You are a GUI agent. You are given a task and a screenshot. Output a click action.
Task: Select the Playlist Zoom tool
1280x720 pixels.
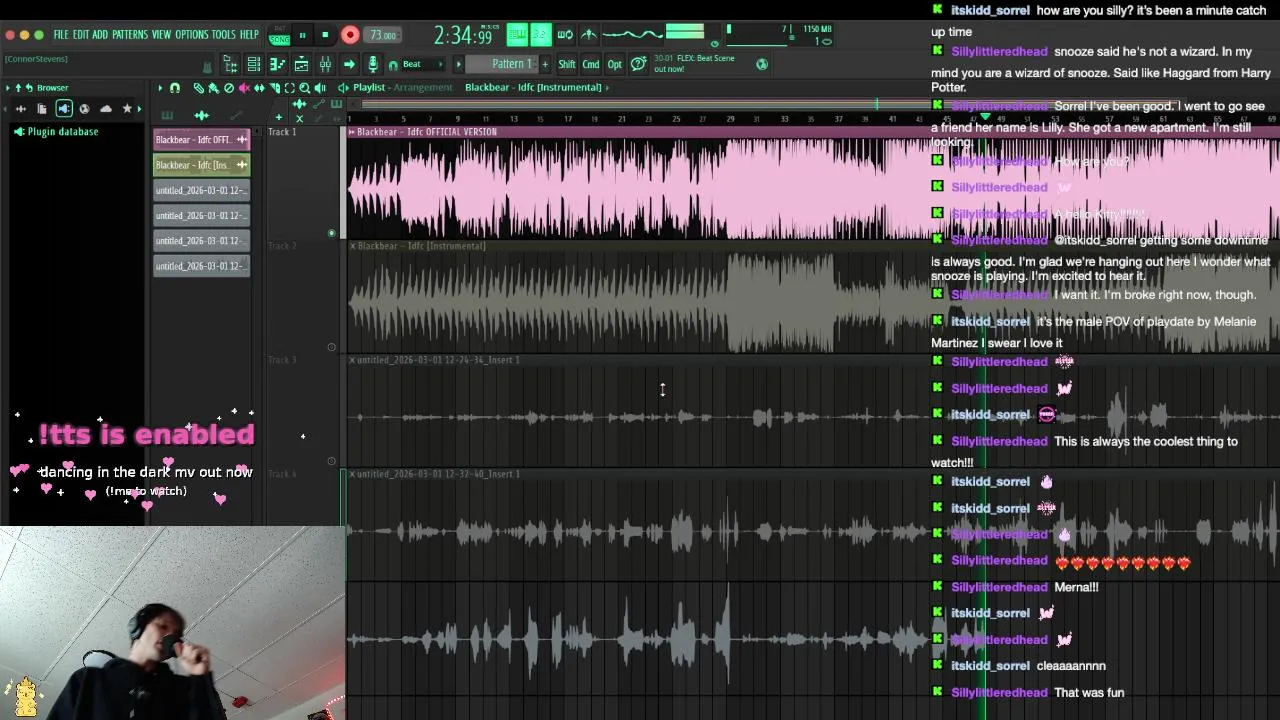pyautogui.click(x=305, y=88)
